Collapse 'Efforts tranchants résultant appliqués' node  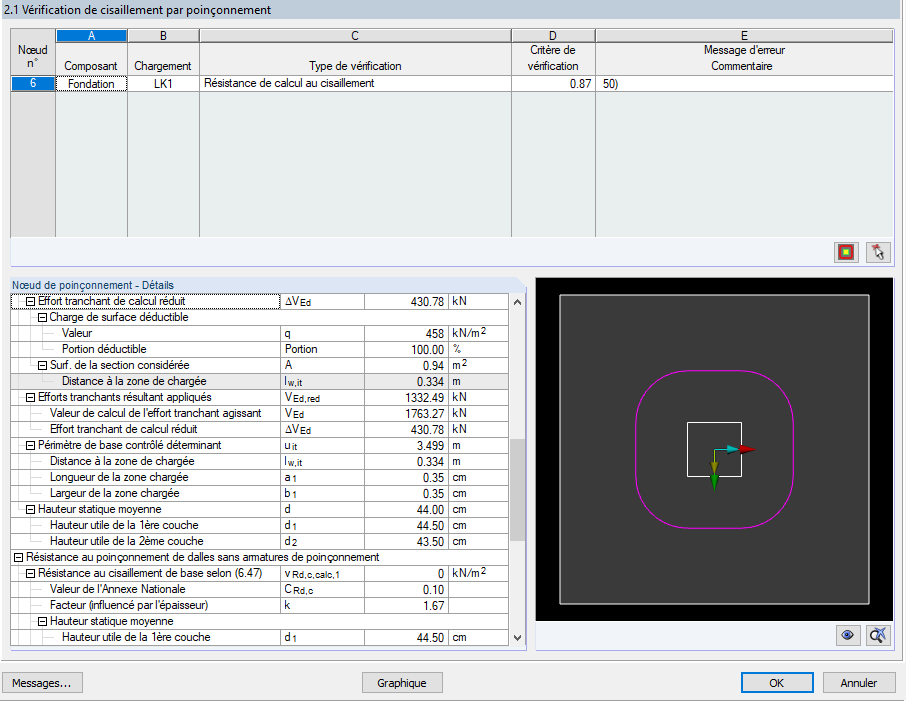[x=31, y=397]
